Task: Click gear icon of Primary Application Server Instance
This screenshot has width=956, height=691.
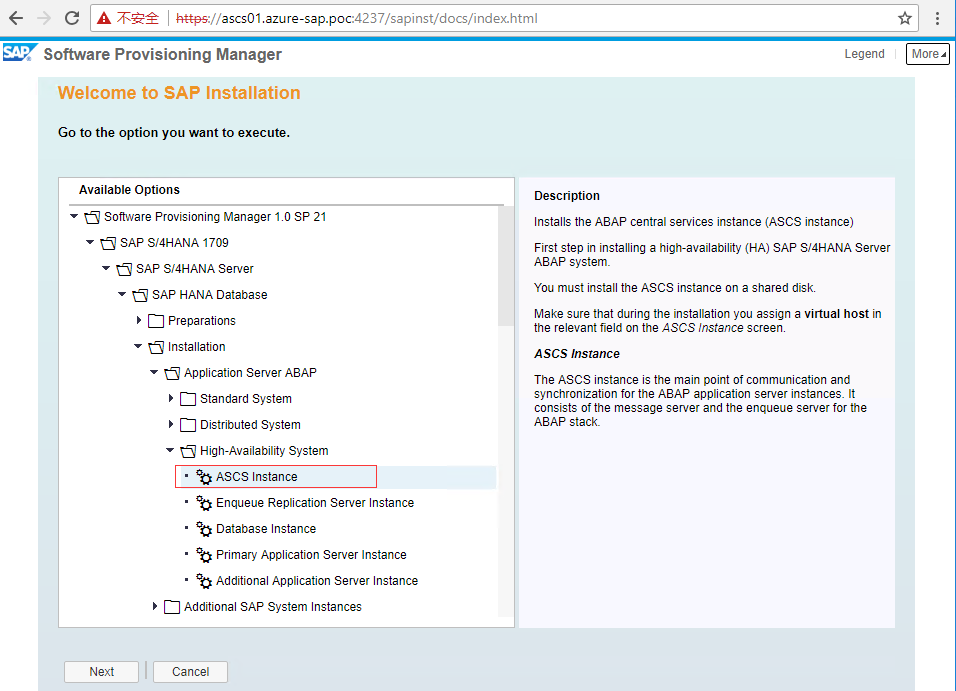Action: tap(204, 555)
